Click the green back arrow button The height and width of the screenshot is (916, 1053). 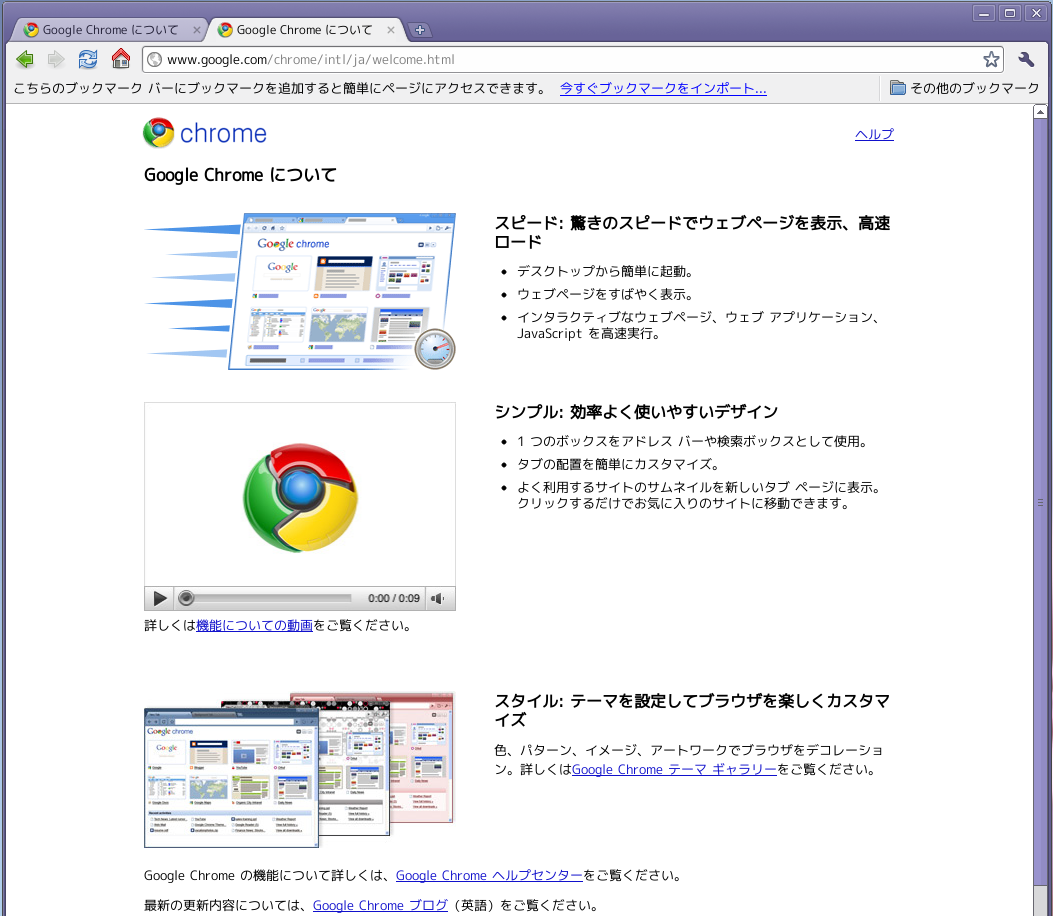coord(25,59)
